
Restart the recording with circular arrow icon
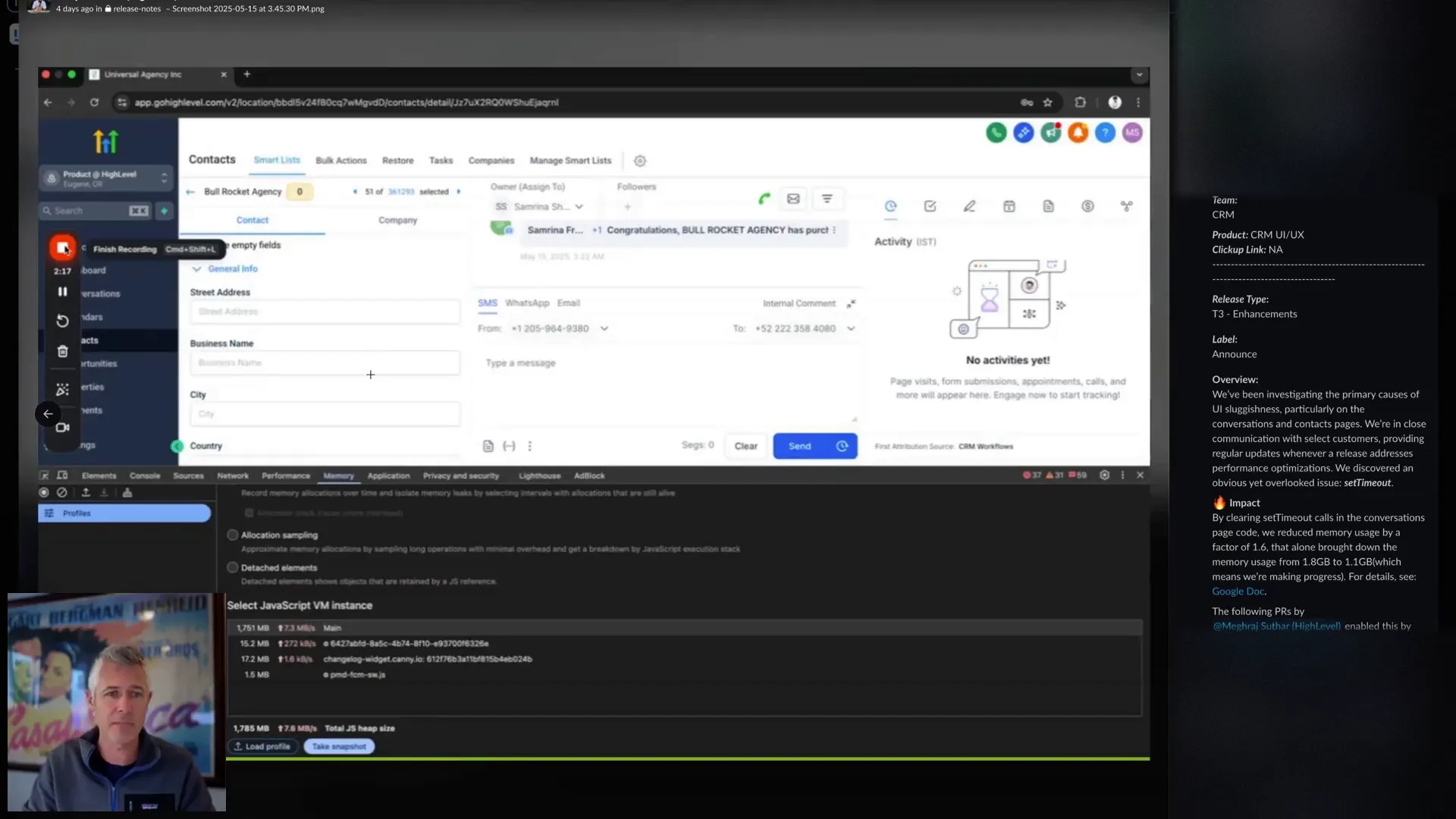point(62,321)
